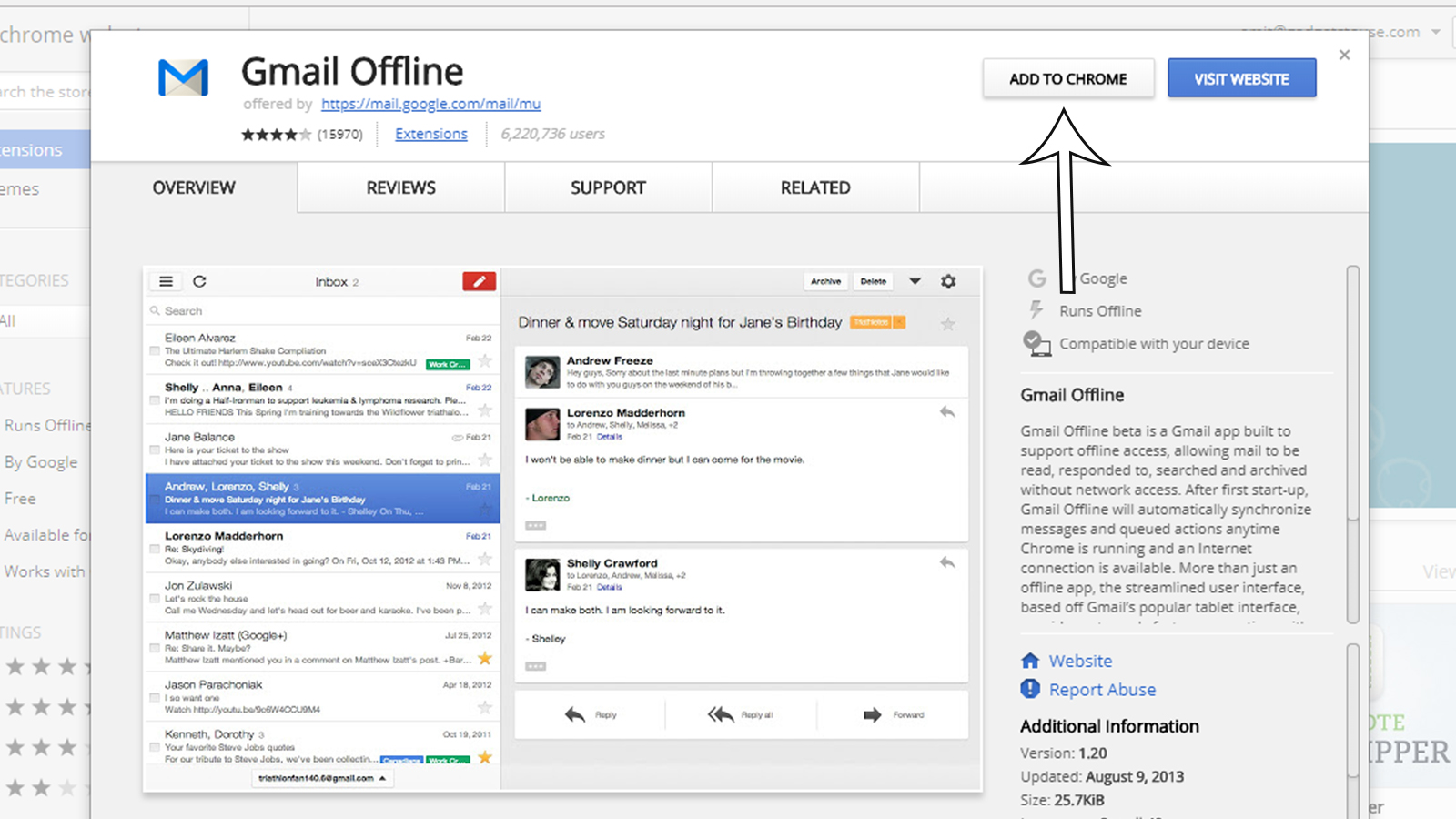The image size is (1456, 819).
Task: Click the ADD TO CHROME button
Action: coord(1068,79)
